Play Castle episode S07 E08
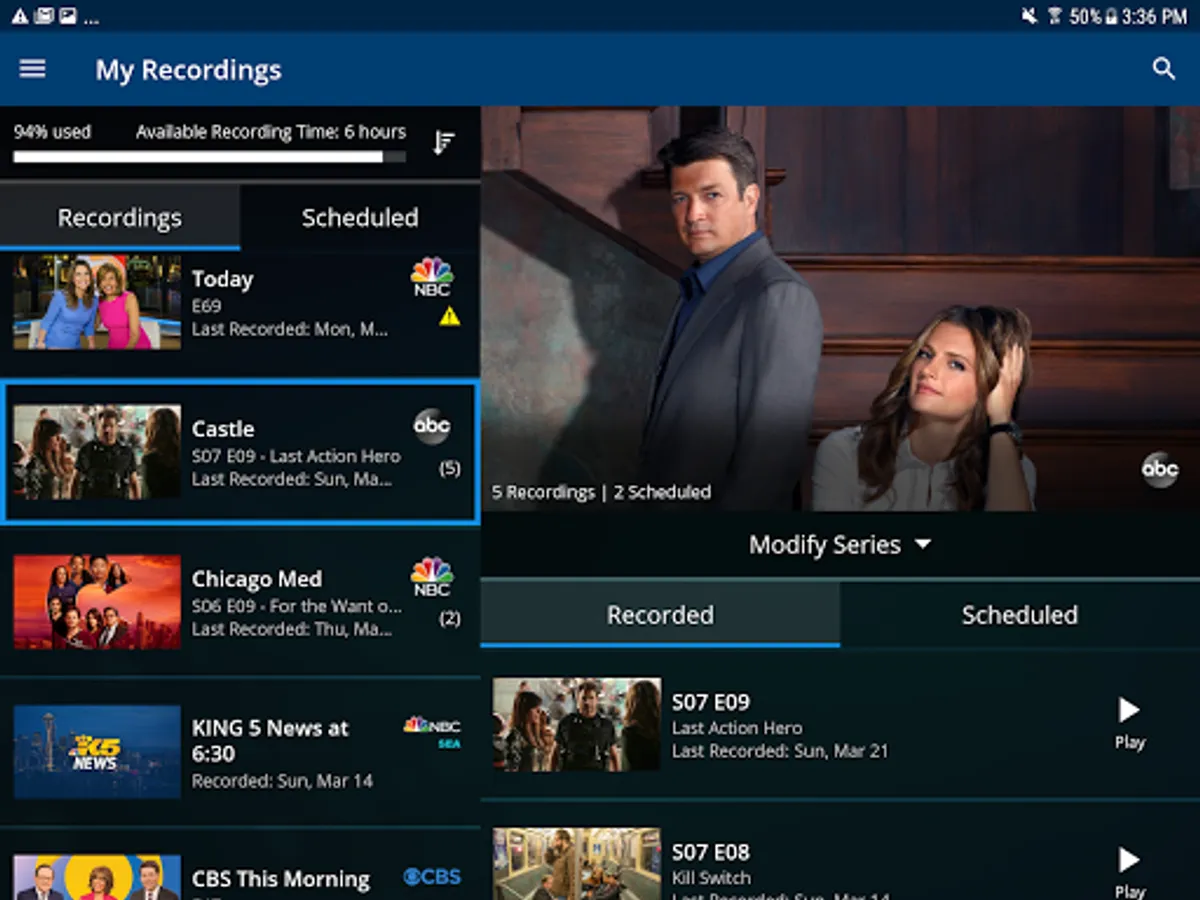1200x900 pixels. coord(1129,872)
